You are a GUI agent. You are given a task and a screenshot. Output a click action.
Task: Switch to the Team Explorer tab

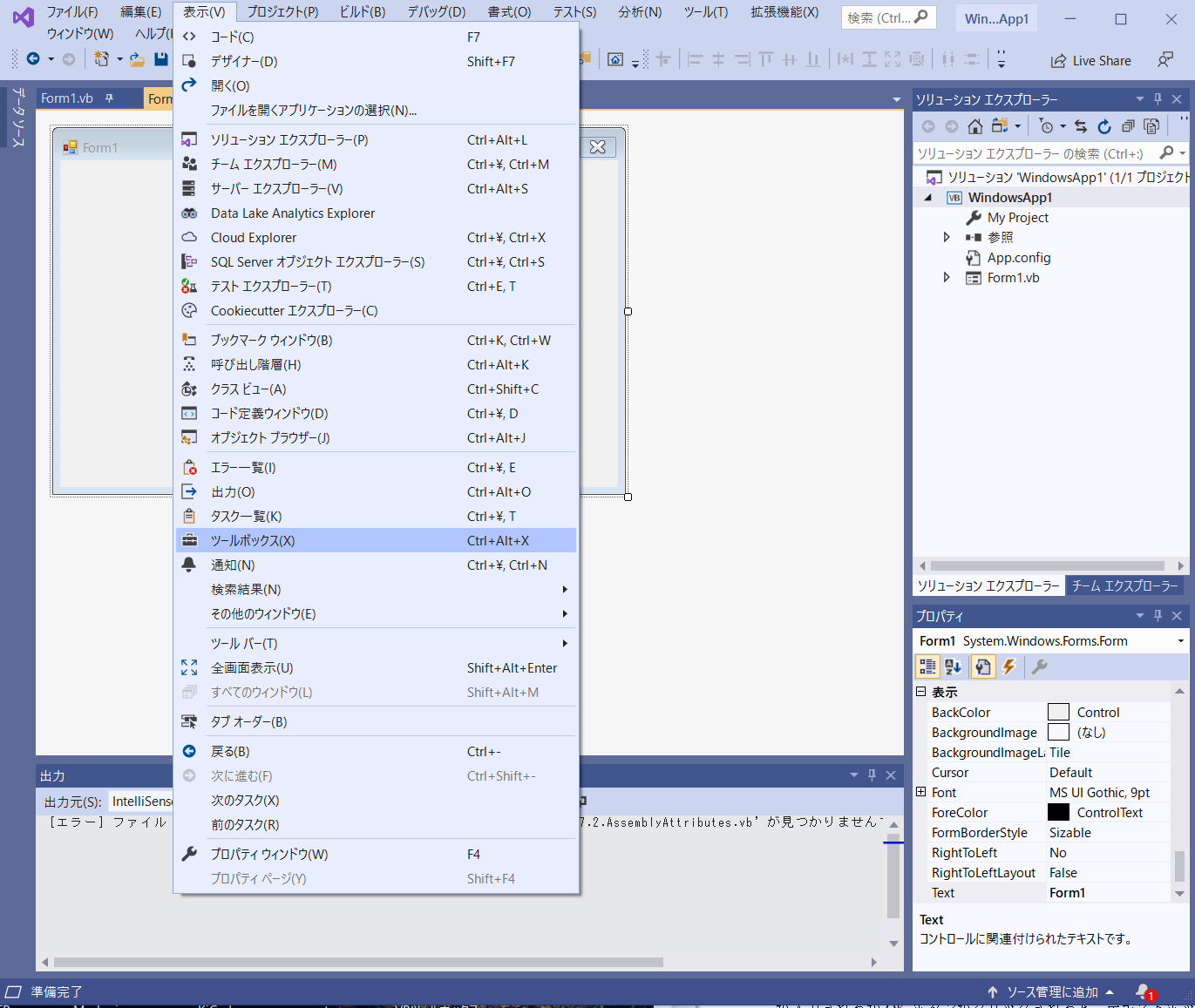coord(1124,585)
